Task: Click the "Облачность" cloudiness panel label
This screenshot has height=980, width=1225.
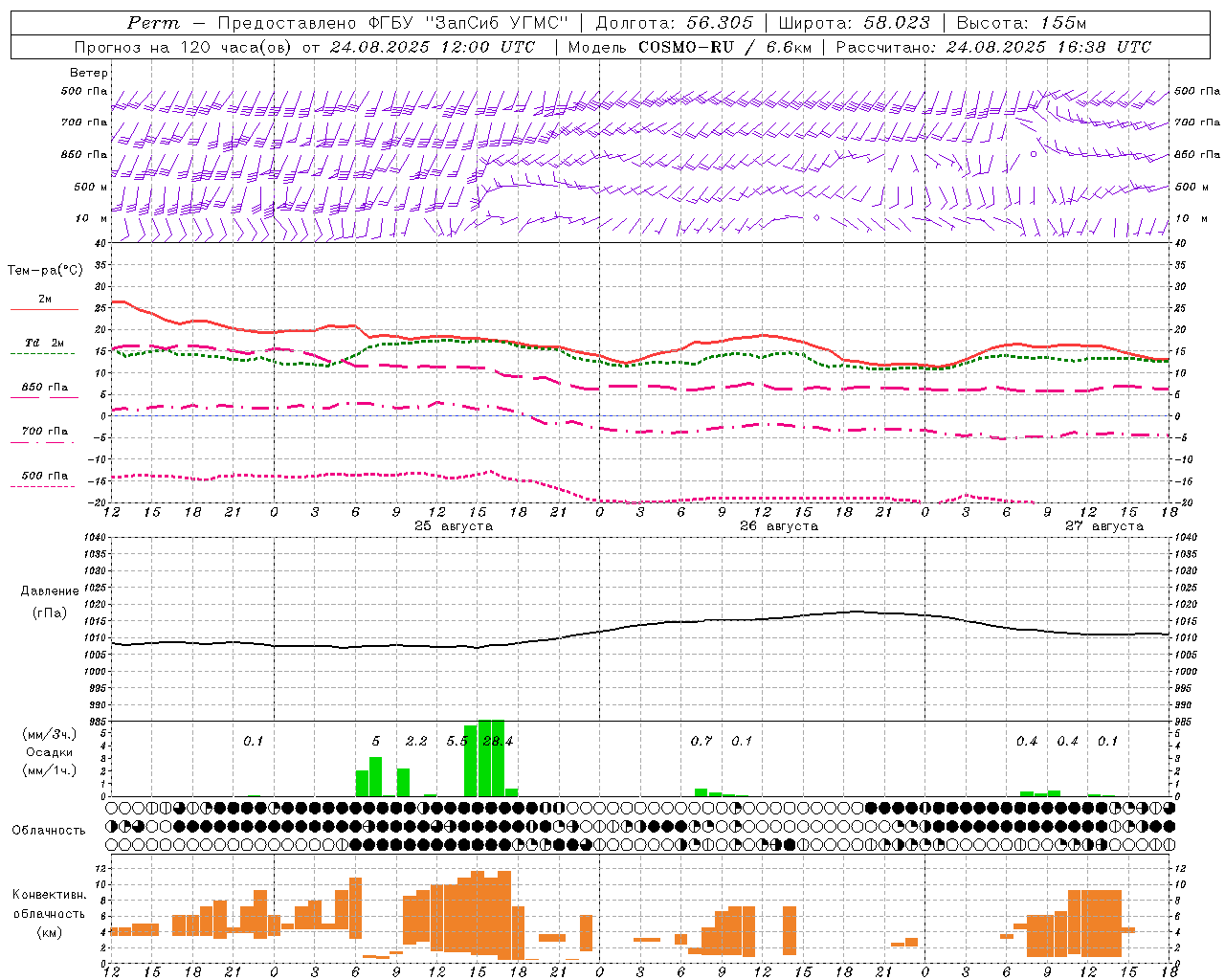Action: coord(49,831)
